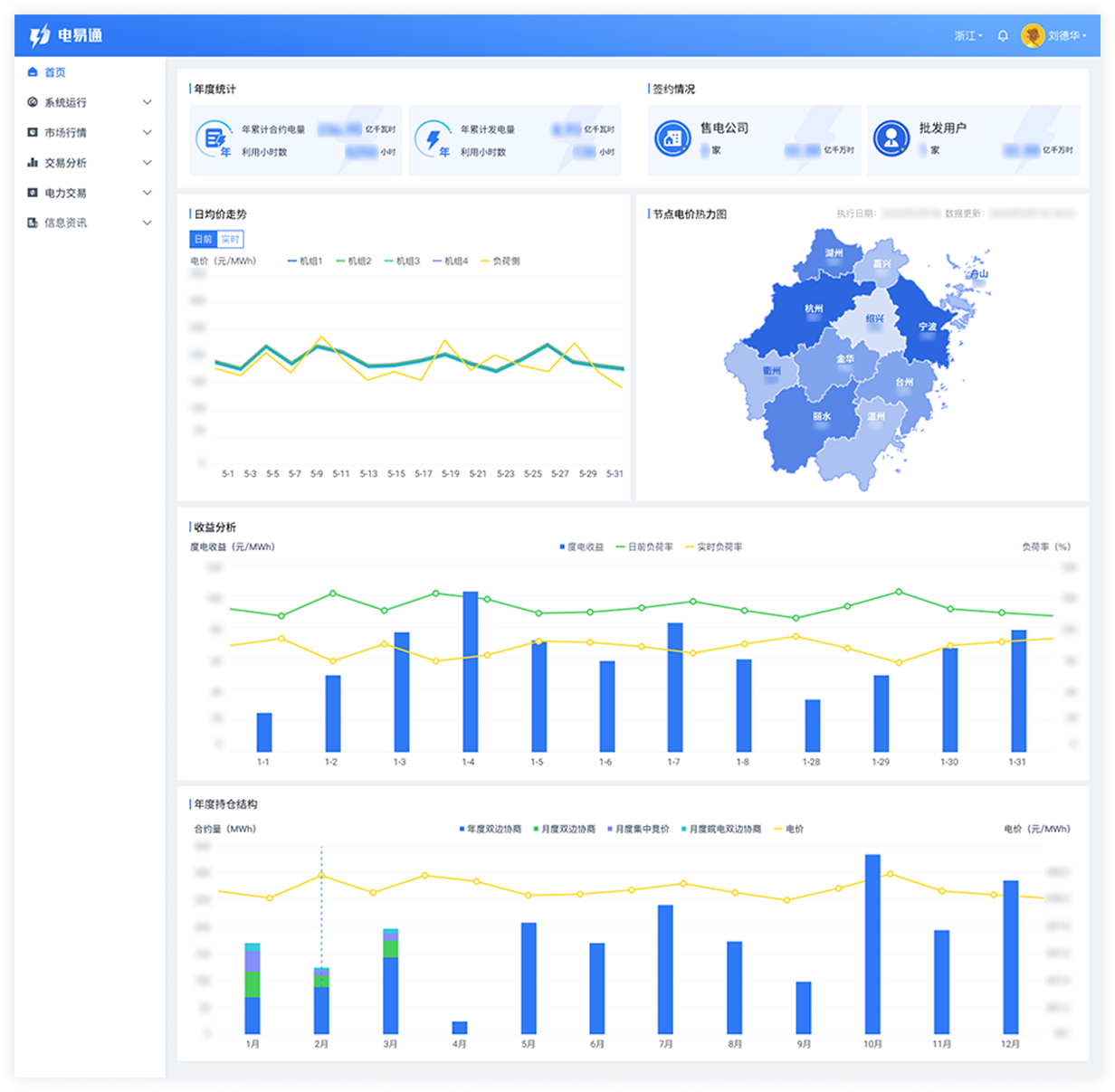Click the user avatar for 刘德华
Viewport: 1115px width, 1092px height.
coord(1032,36)
